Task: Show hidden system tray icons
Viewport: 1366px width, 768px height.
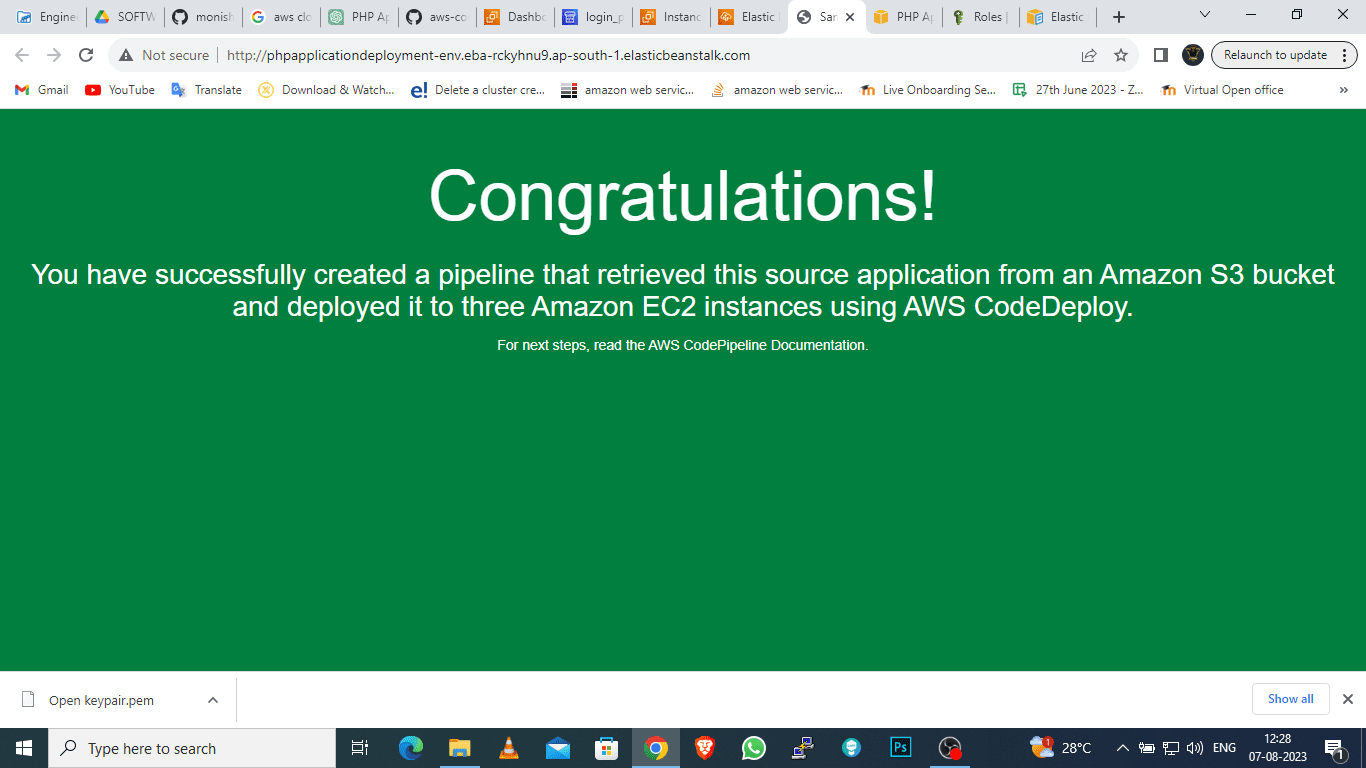Action: pos(1122,748)
